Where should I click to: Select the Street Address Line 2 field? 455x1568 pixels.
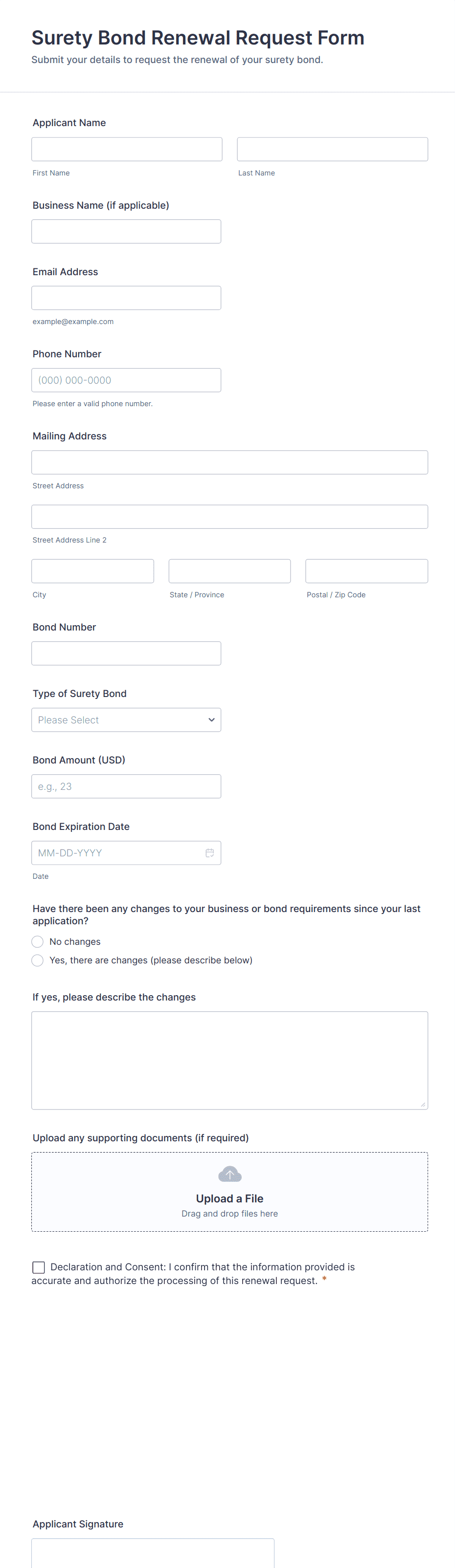229,517
